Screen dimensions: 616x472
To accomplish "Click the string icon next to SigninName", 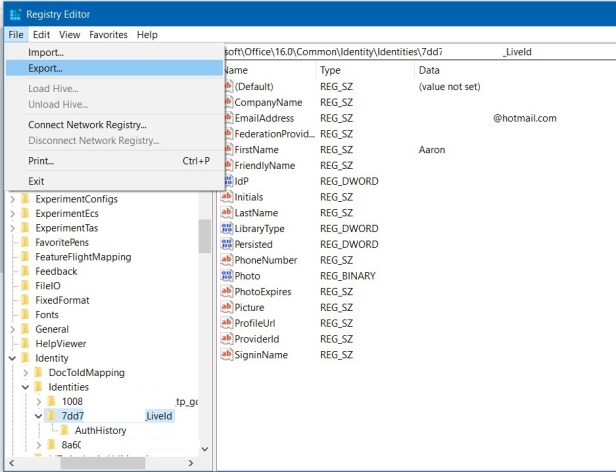I will (226, 355).
